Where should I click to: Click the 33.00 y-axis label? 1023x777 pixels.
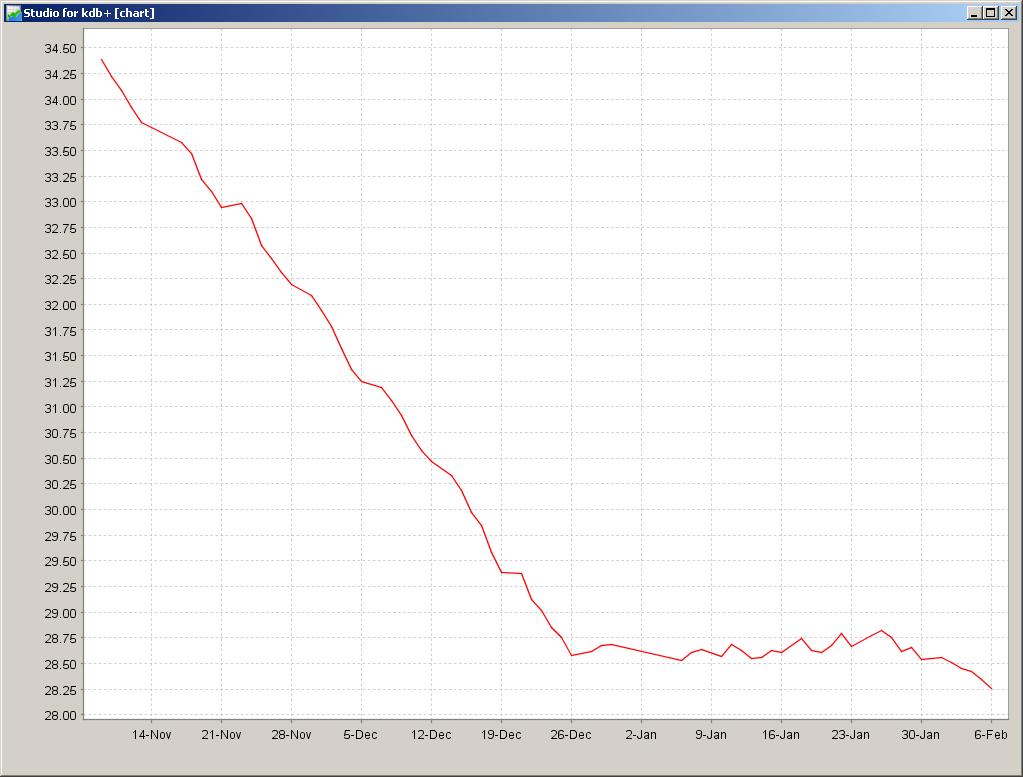click(x=60, y=202)
